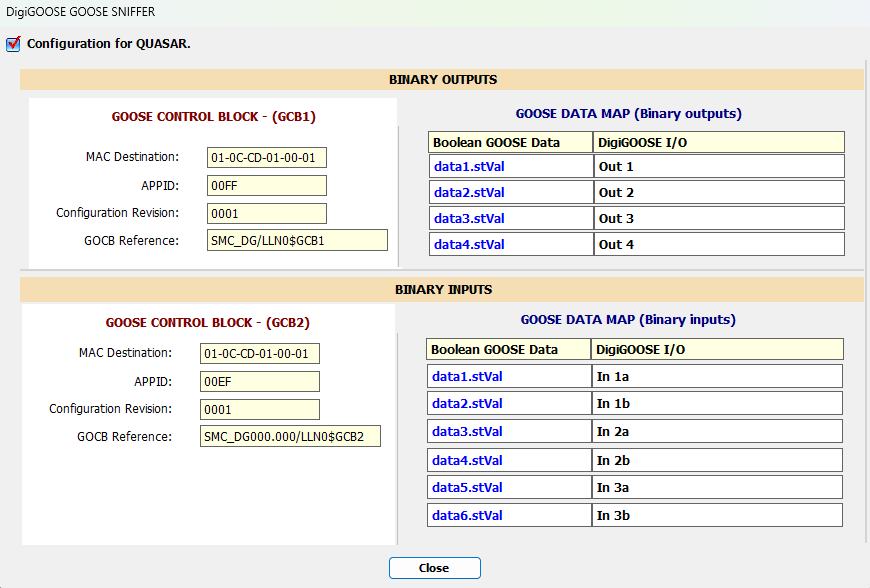
Task: Select the Out 4 output cell
Action: point(719,244)
